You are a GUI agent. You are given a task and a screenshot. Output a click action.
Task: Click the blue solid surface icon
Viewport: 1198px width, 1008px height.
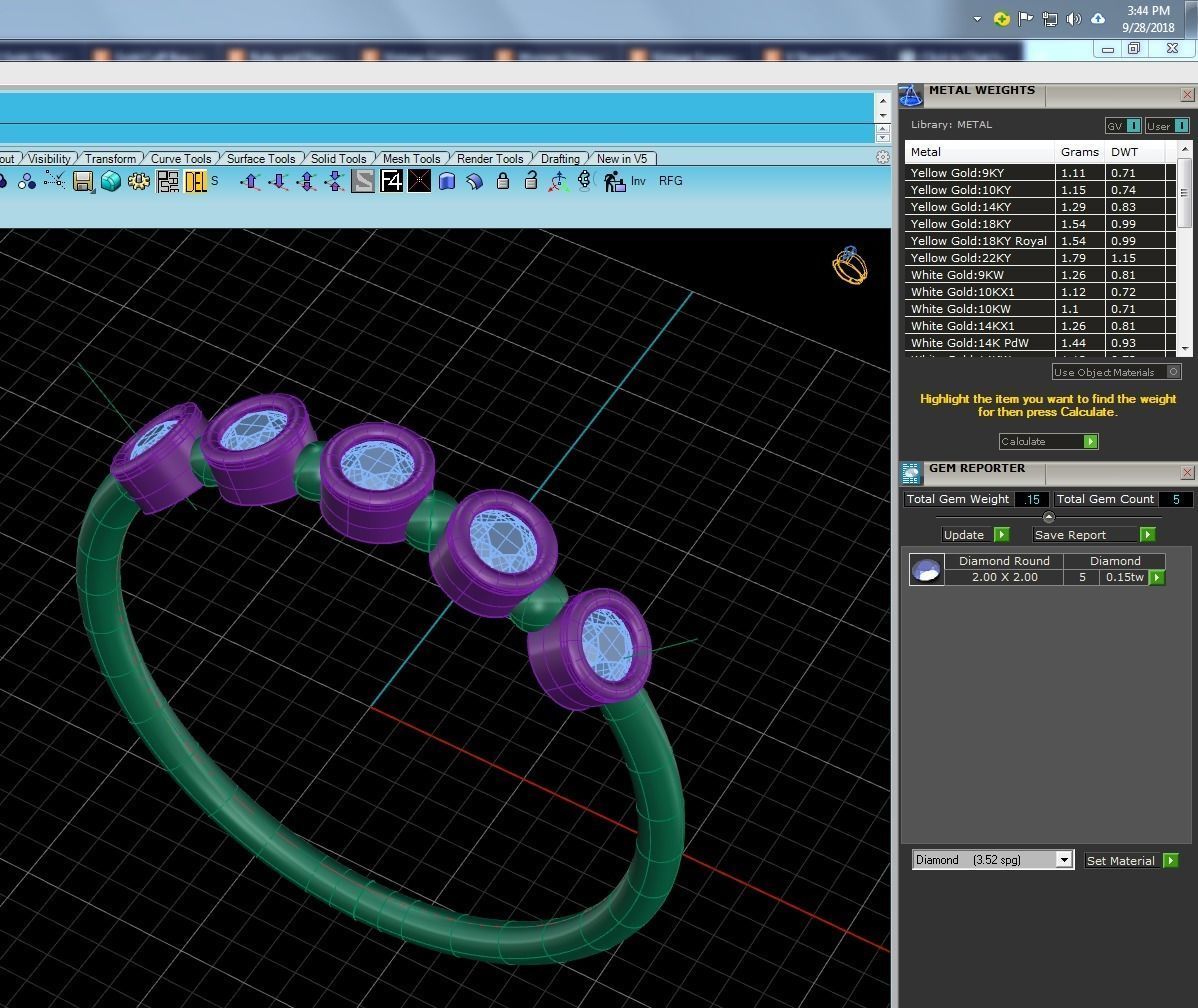pos(447,181)
